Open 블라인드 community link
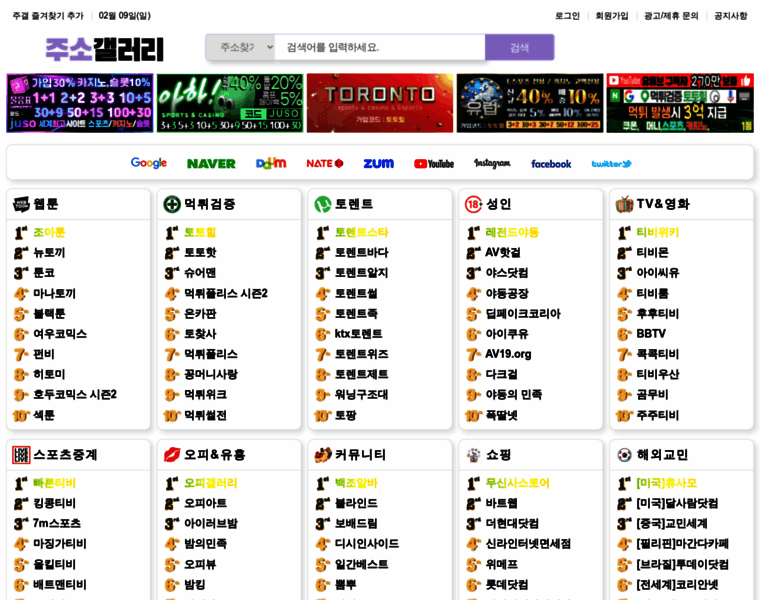This screenshot has width=760, height=600. [x=356, y=503]
